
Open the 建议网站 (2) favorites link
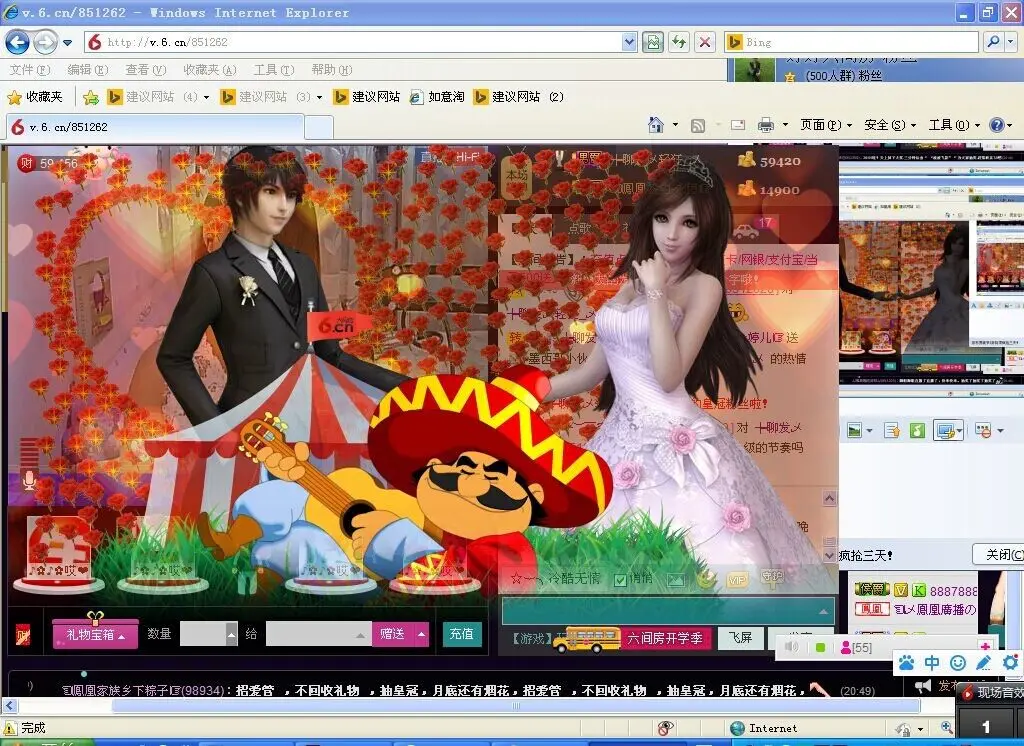click(520, 97)
